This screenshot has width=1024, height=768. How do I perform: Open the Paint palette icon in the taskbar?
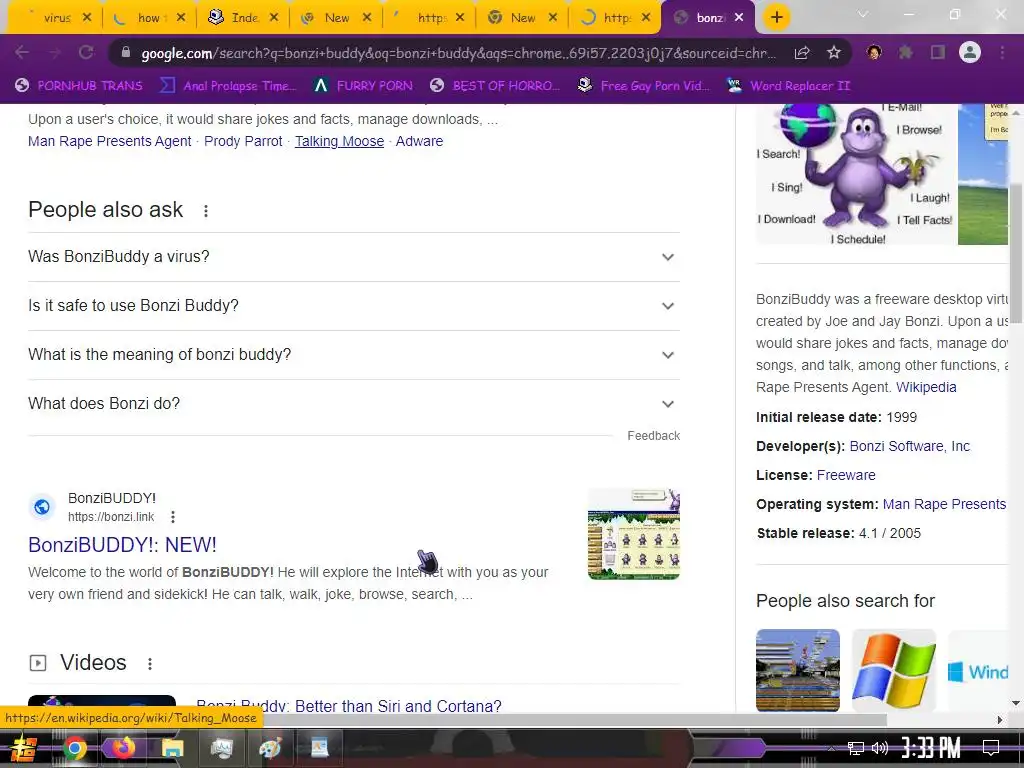(x=270, y=748)
